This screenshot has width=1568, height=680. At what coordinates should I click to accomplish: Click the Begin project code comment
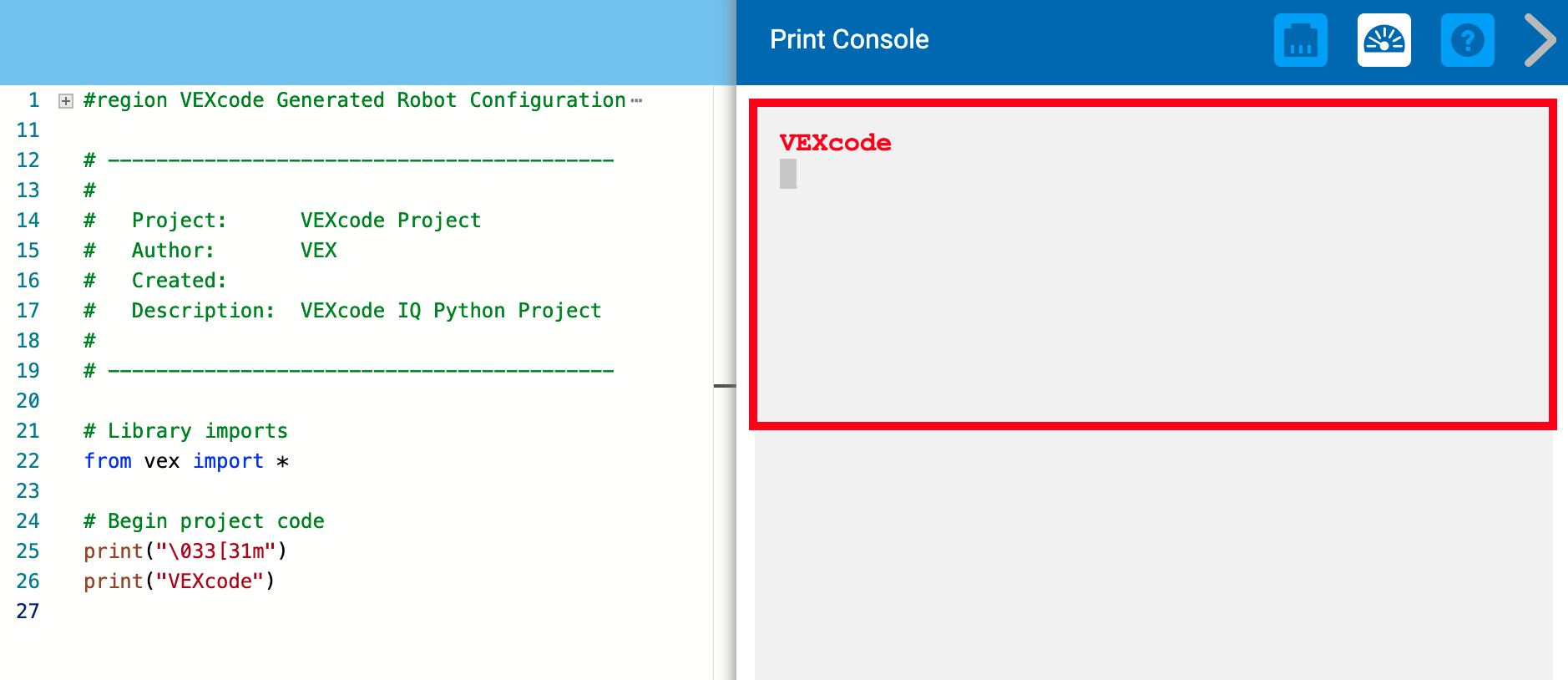coord(203,520)
